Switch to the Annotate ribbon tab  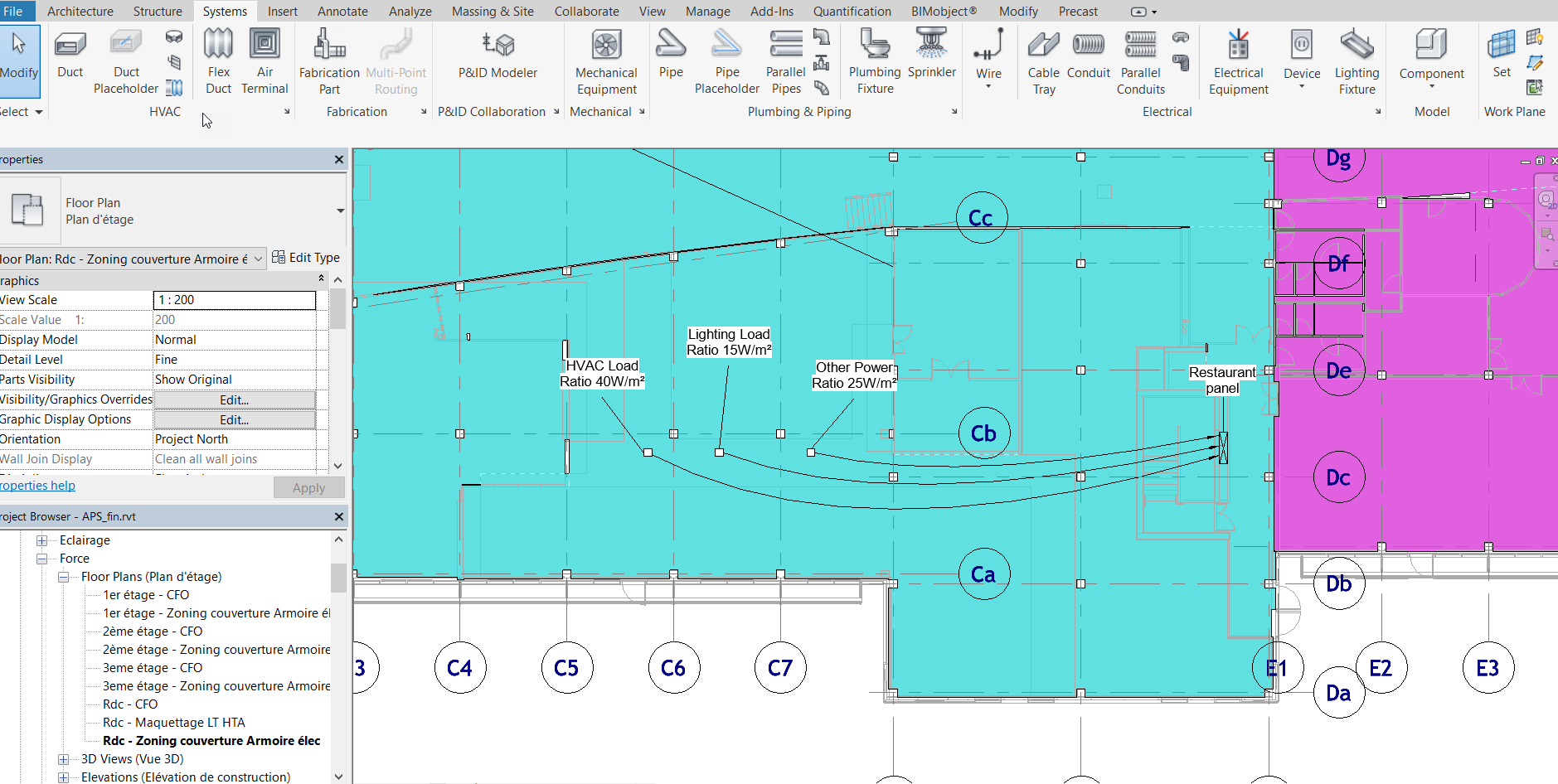pyautogui.click(x=342, y=11)
